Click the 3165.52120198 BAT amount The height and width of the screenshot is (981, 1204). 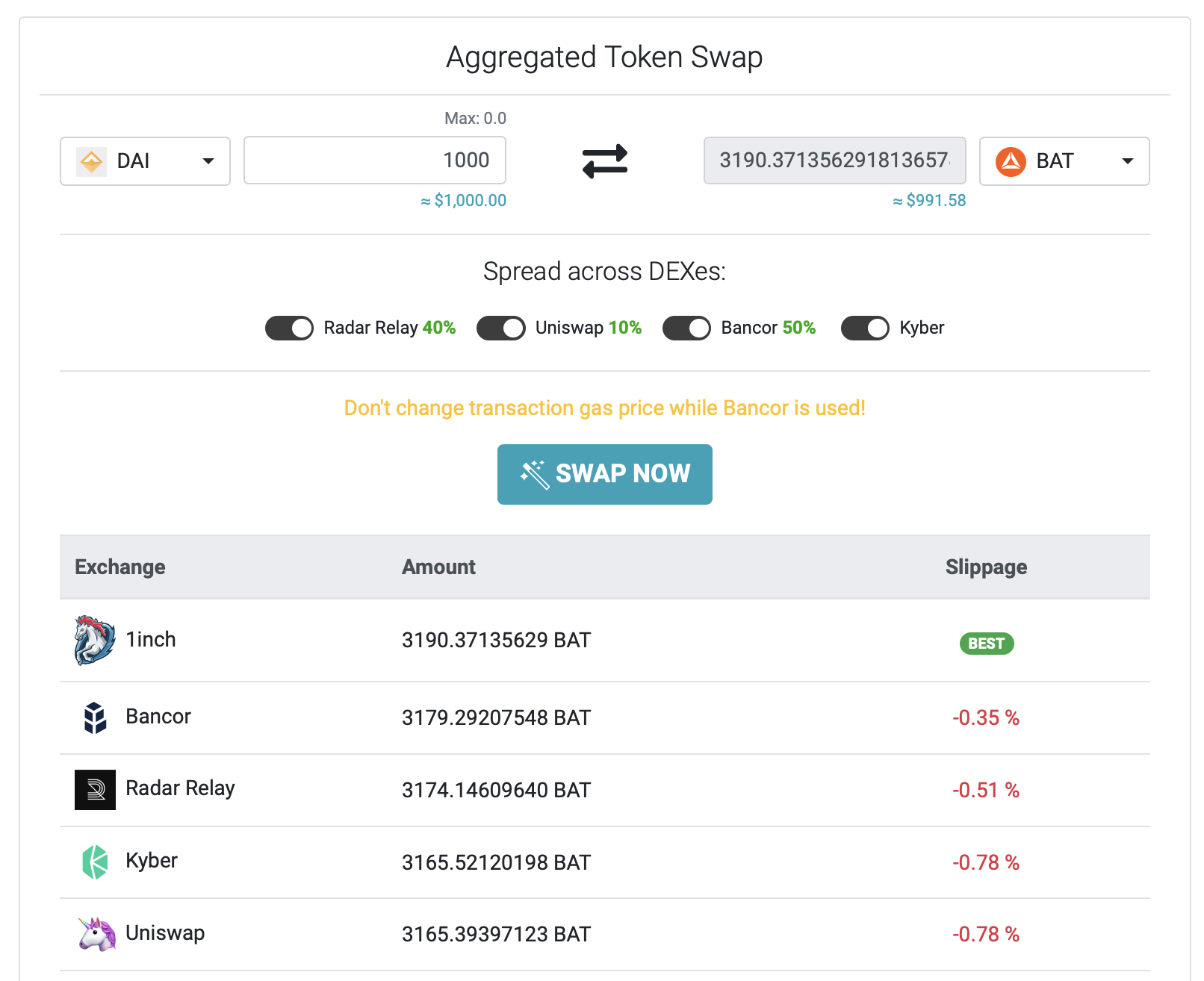click(496, 863)
